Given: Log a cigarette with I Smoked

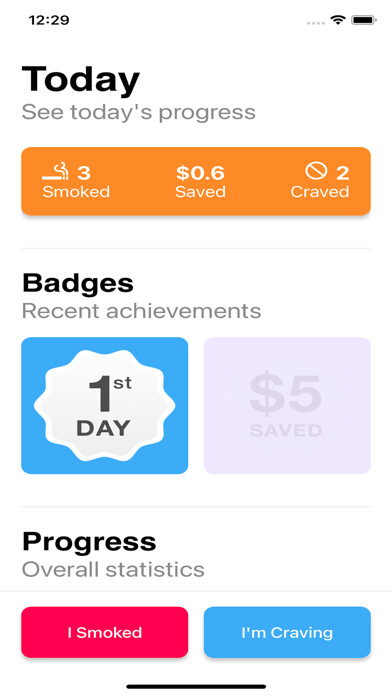Looking at the screenshot, I should pos(104,632).
